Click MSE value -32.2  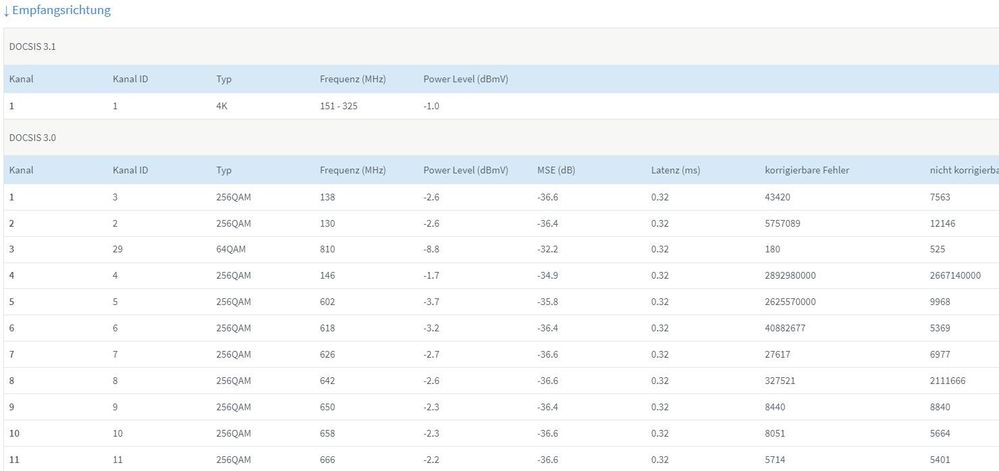[547, 249]
